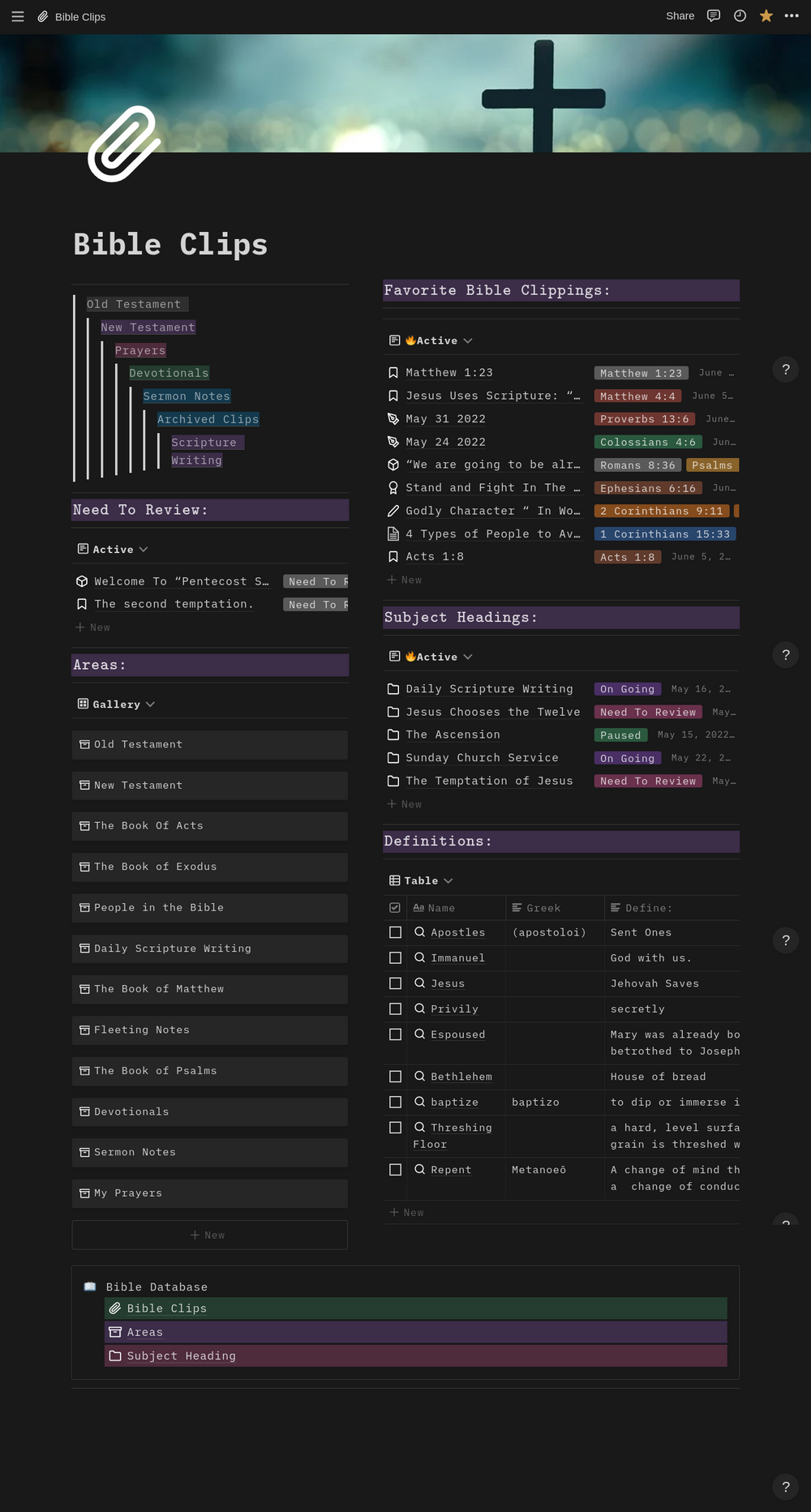
Task: Click the large paperclip page icon
Action: tap(123, 143)
